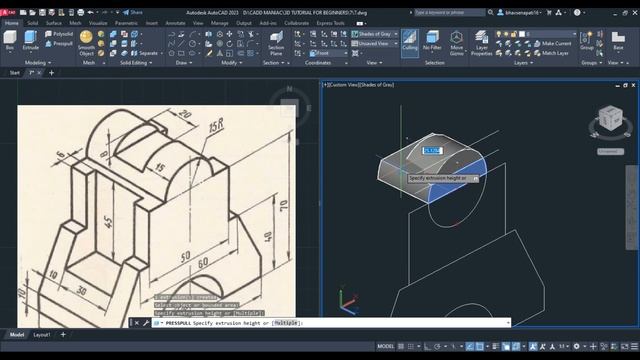Open the Unsaved View dropdown
This screenshot has height=360, width=640.
pos(375,43)
